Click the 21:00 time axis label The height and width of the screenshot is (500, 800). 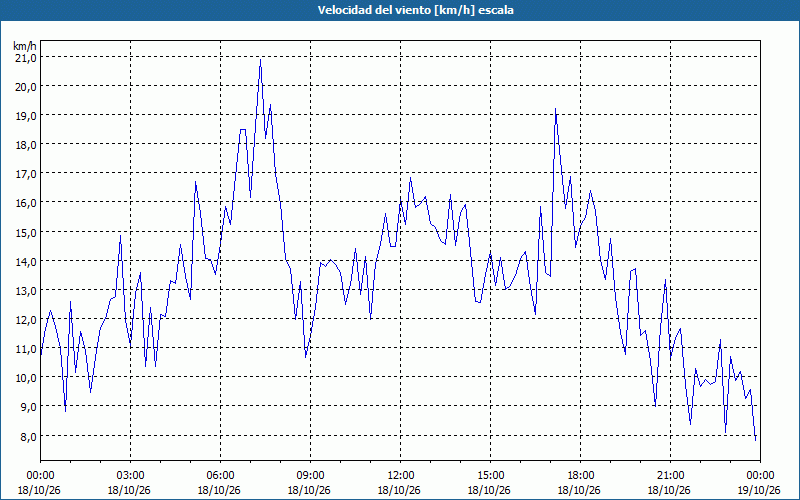click(x=670, y=476)
